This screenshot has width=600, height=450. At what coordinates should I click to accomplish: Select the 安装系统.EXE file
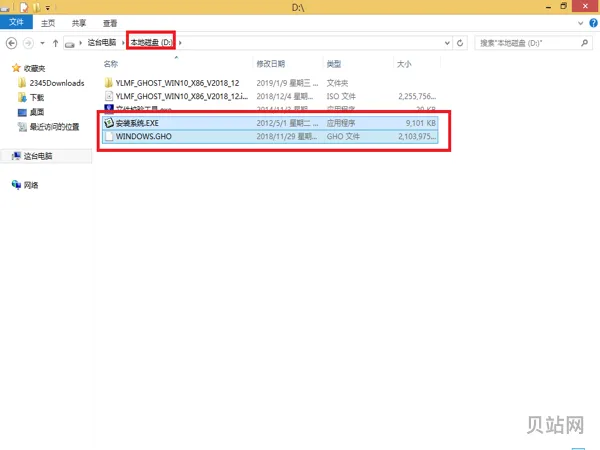pyautogui.click(x=137, y=123)
